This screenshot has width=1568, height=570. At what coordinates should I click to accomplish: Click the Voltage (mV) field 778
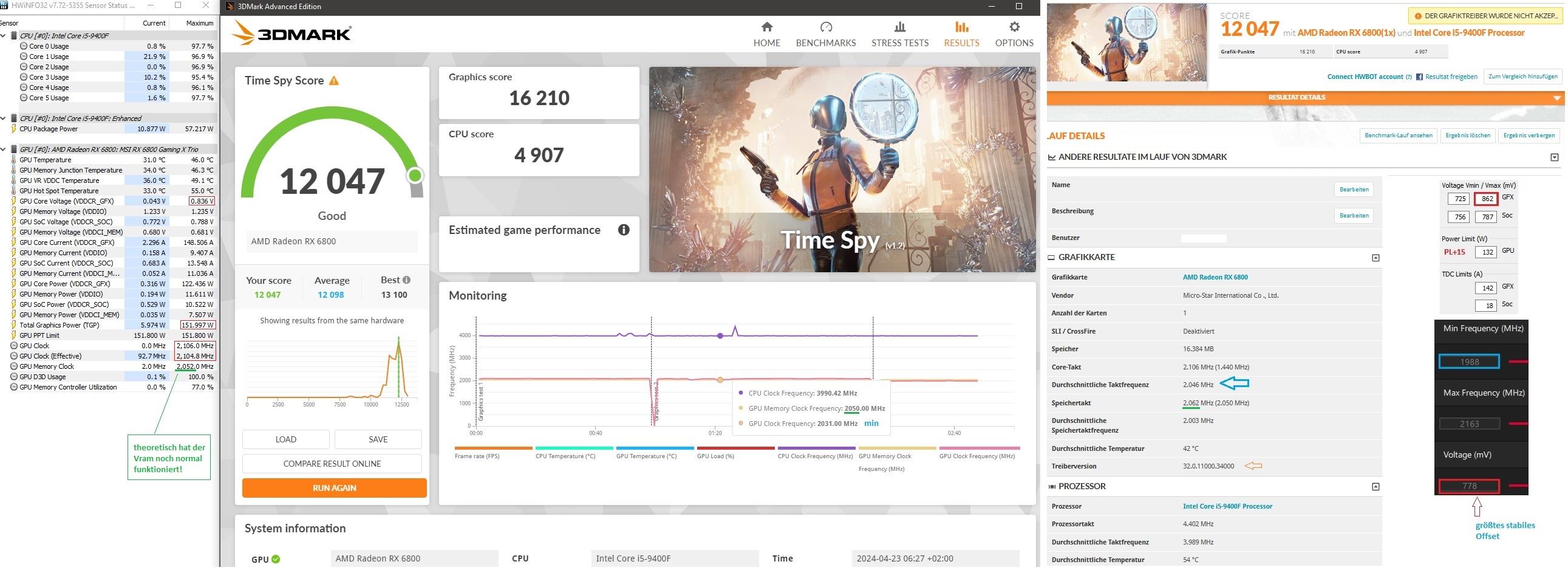point(1469,486)
